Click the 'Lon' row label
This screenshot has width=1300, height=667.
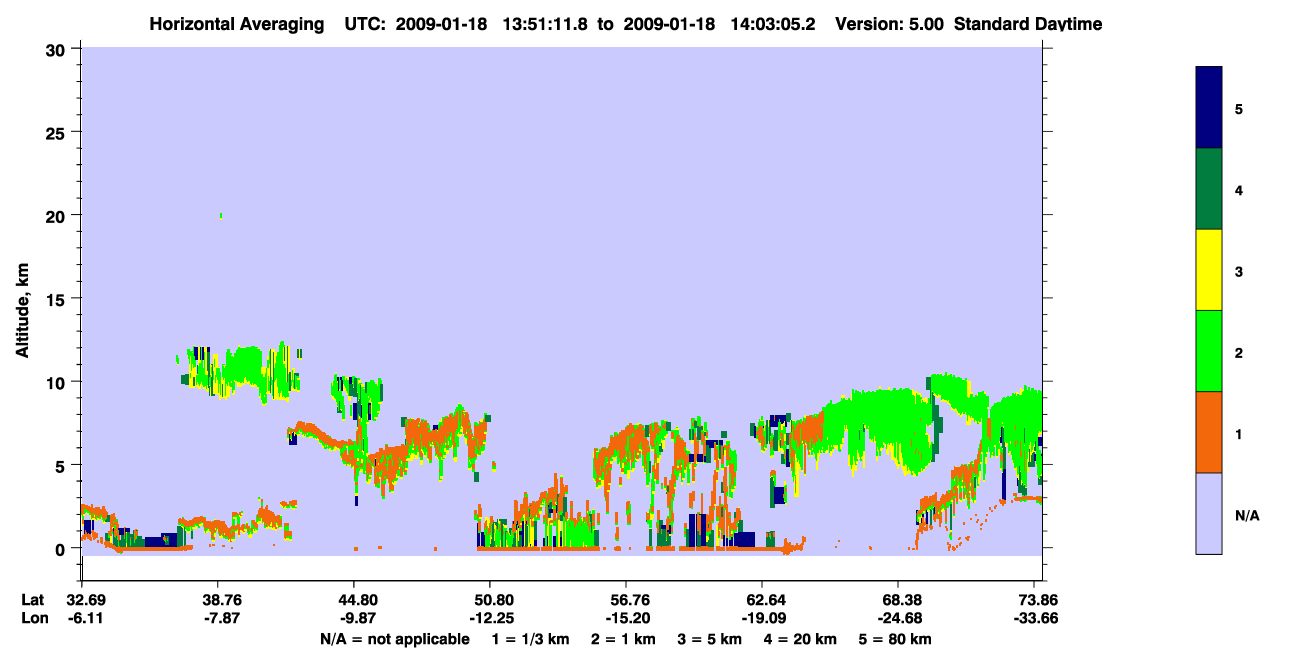[x=34, y=618]
